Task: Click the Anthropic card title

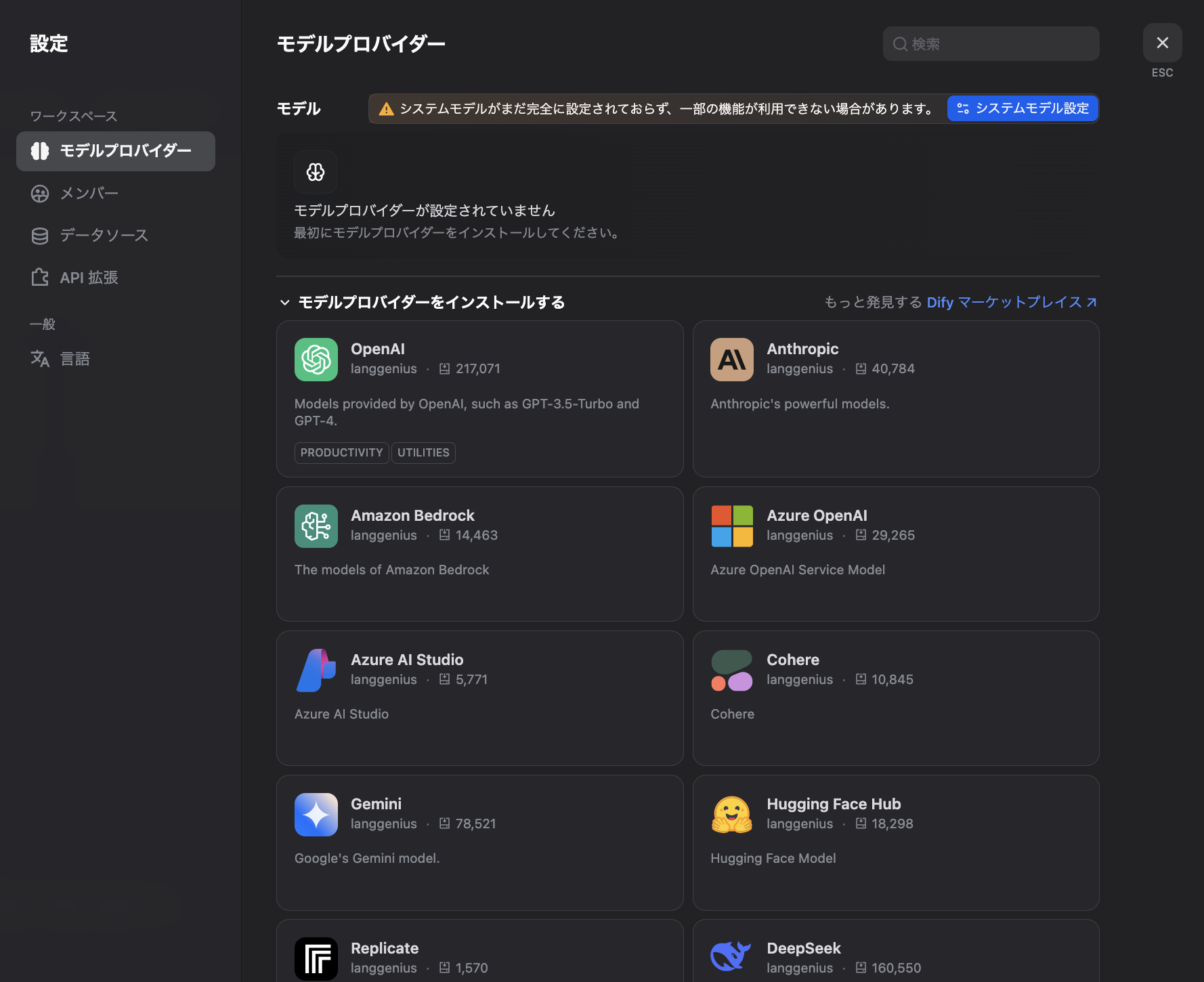Action: pyautogui.click(x=802, y=349)
